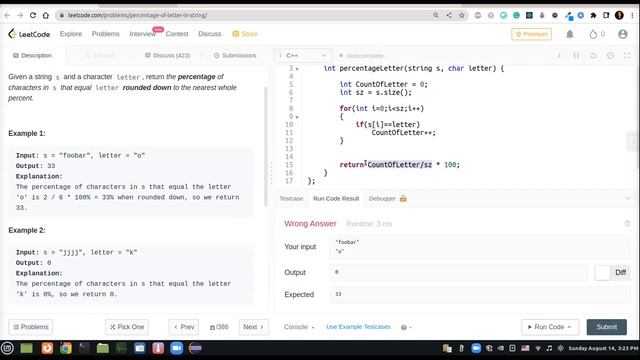Submit the solution

(x=607, y=327)
